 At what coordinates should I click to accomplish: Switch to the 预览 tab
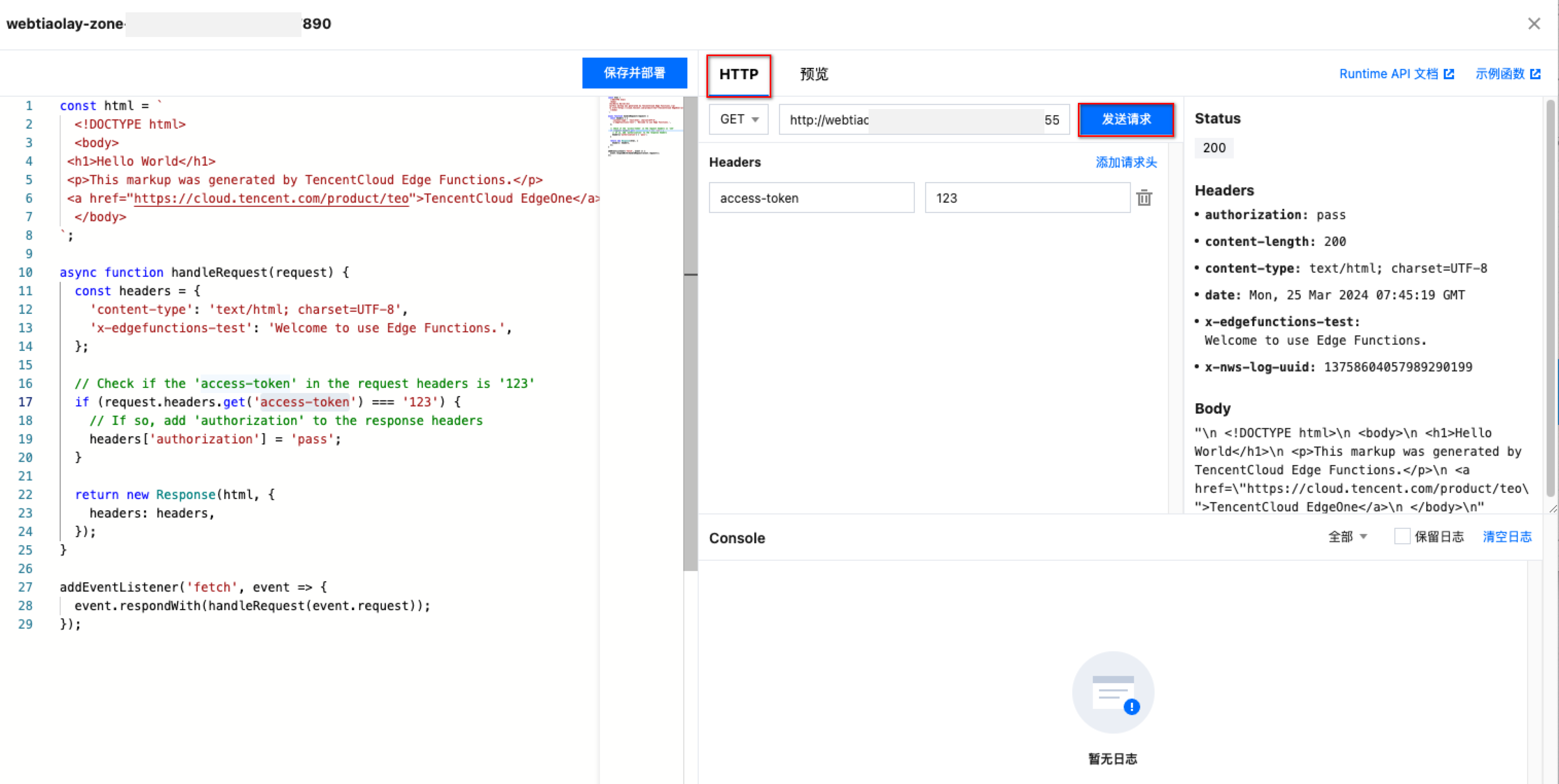814,75
